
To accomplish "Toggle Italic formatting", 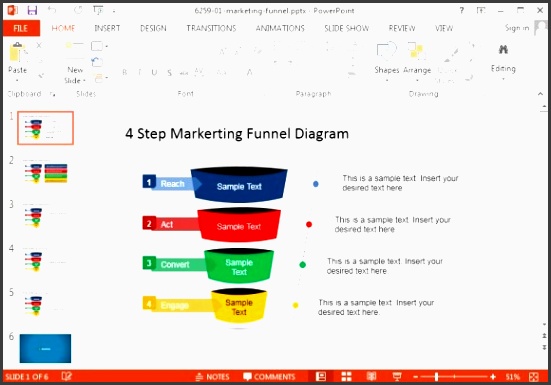I will tap(140, 72).
